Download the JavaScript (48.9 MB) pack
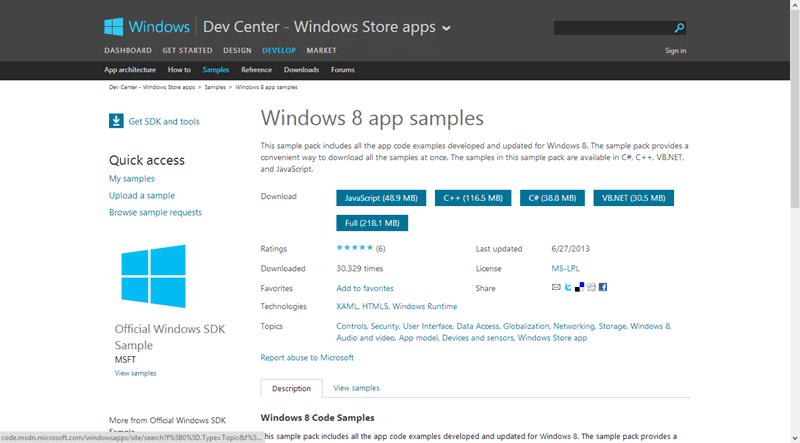This screenshot has height=443, width=800. tap(381, 198)
